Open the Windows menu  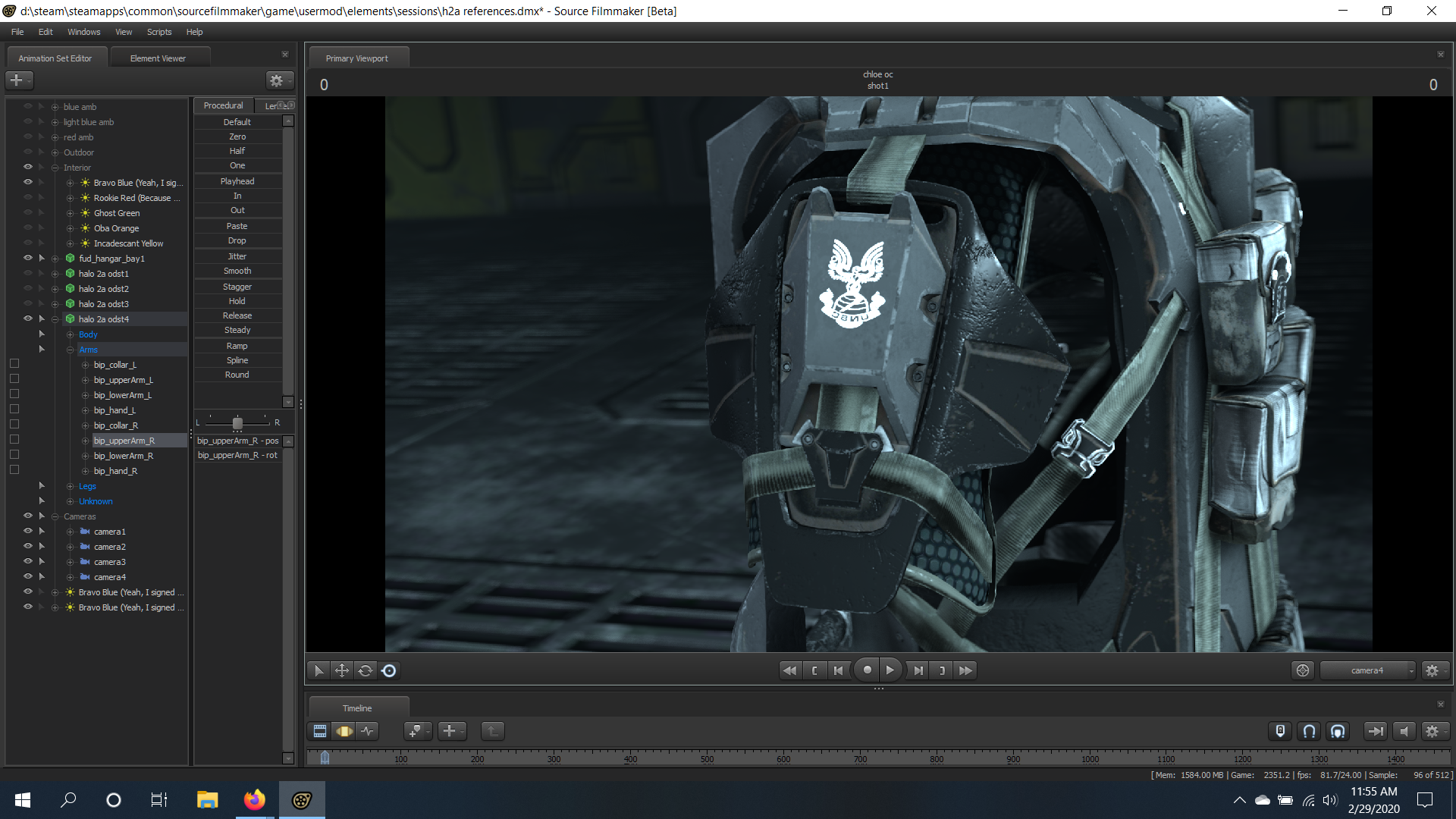(x=83, y=32)
